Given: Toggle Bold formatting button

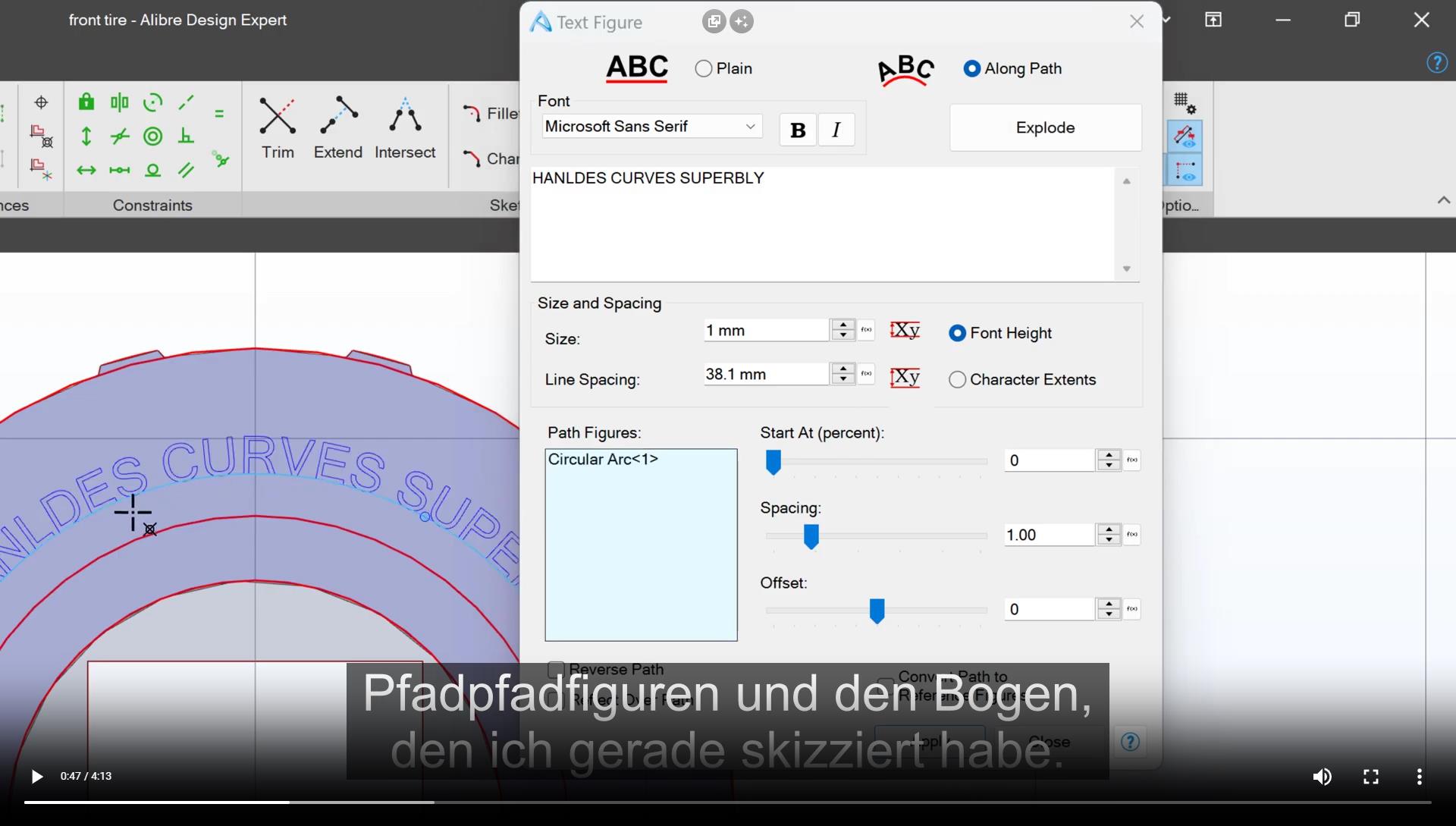Looking at the screenshot, I should [x=798, y=130].
